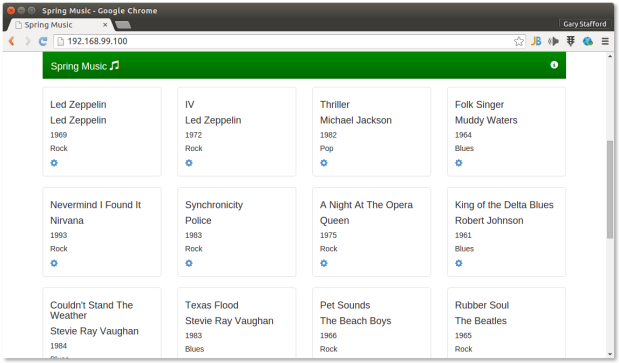Click the info icon in the green header
This screenshot has width=619, height=363.
coord(554,65)
